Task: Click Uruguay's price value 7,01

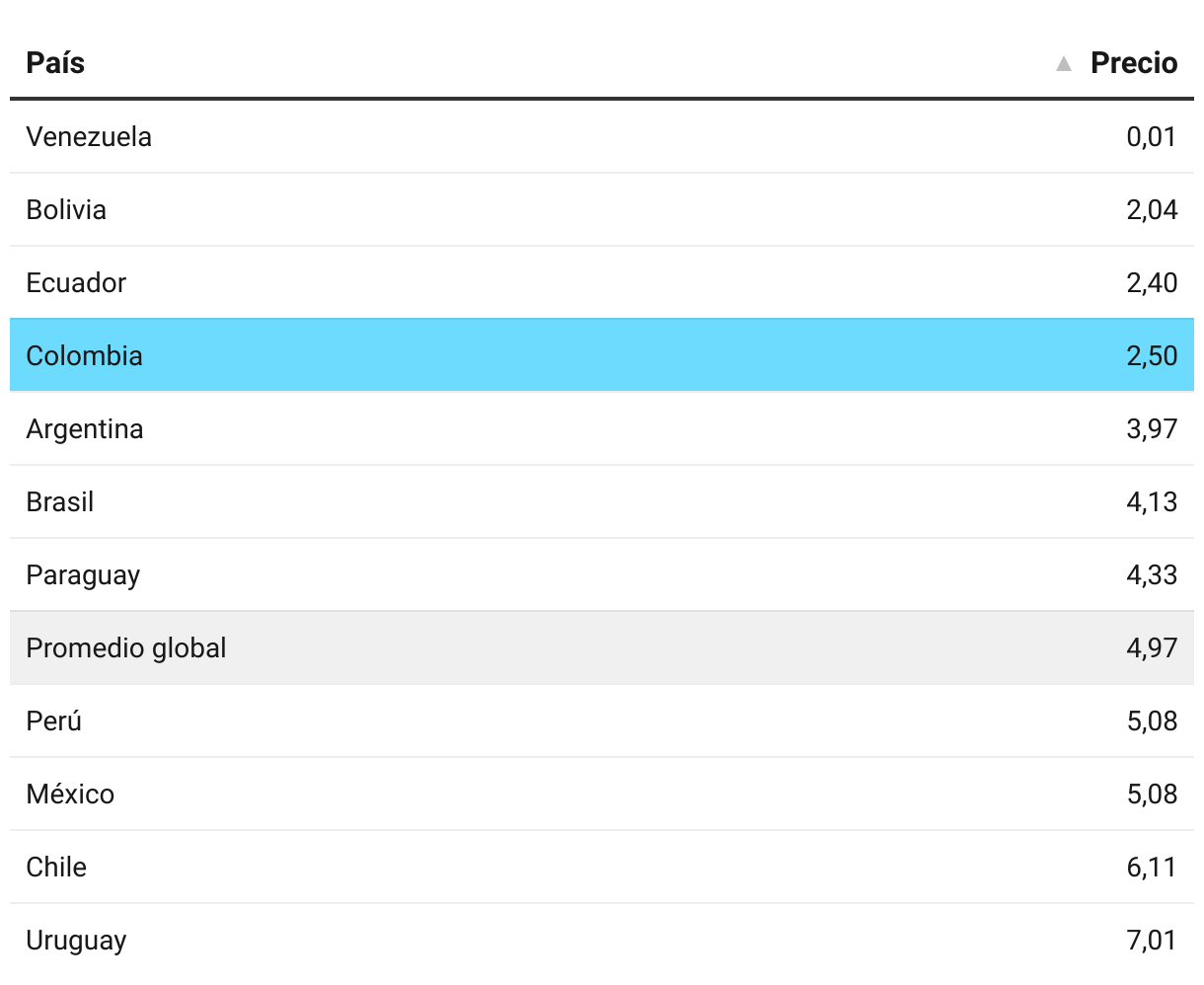Action: coord(1152,940)
